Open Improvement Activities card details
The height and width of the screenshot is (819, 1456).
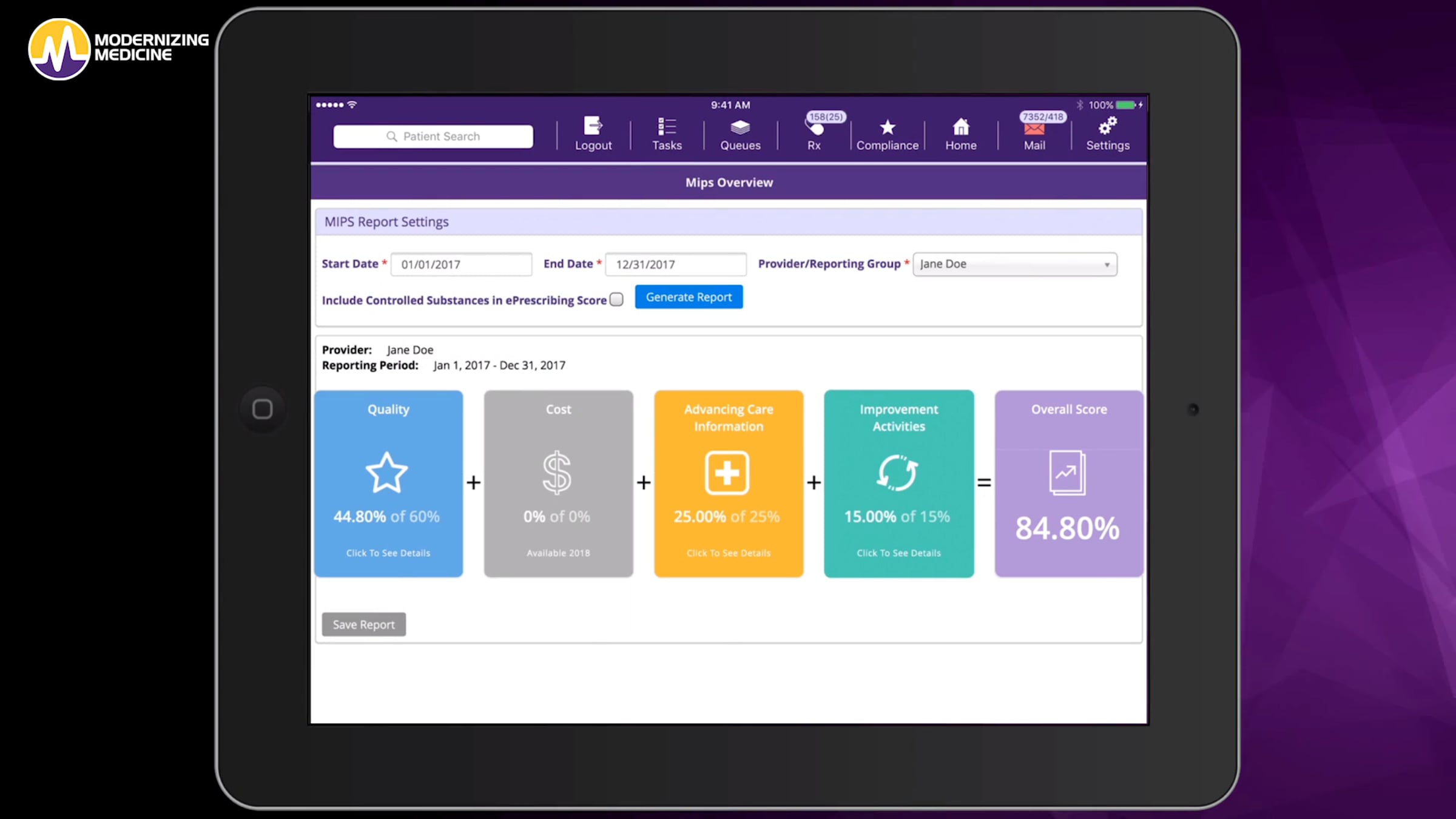pos(898,553)
